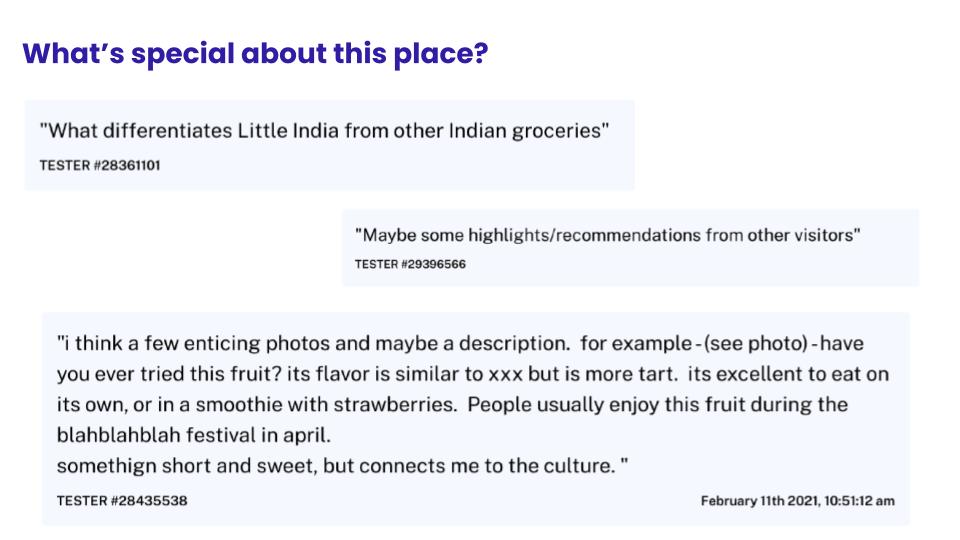Click the "What's special about this place?" heading
Image resolution: width=960 pixels, height=540 pixels.
[x=255, y=54]
